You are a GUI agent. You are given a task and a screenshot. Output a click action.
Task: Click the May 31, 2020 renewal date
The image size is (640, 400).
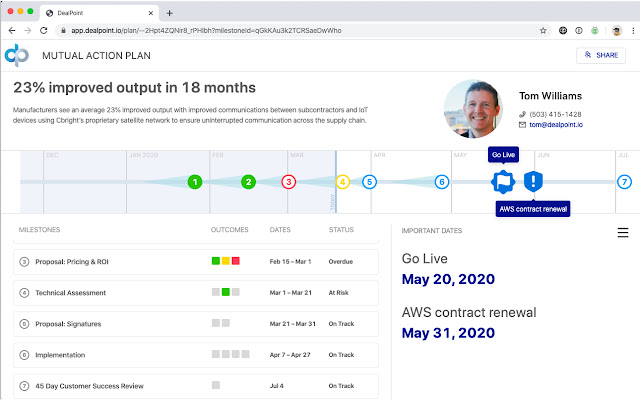tap(448, 333)
